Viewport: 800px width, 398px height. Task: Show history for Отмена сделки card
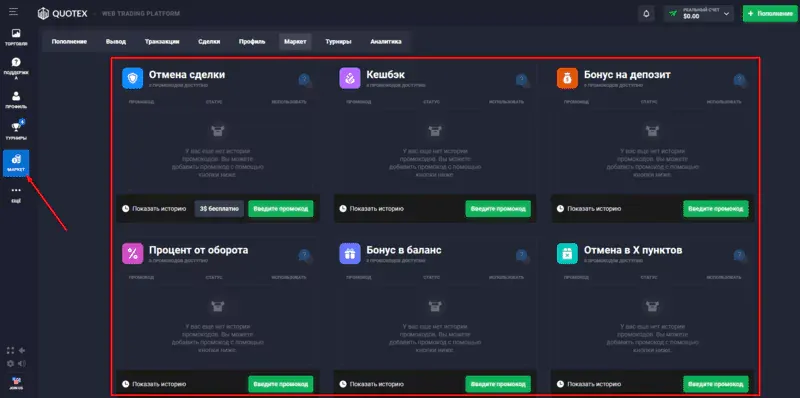(155, 209)
